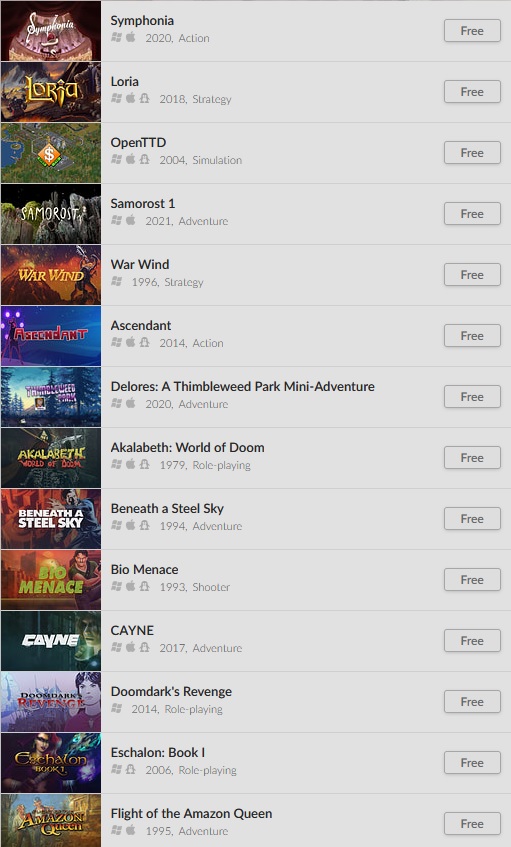Open the Loria game thumbnail

click(x=51, y=92)
